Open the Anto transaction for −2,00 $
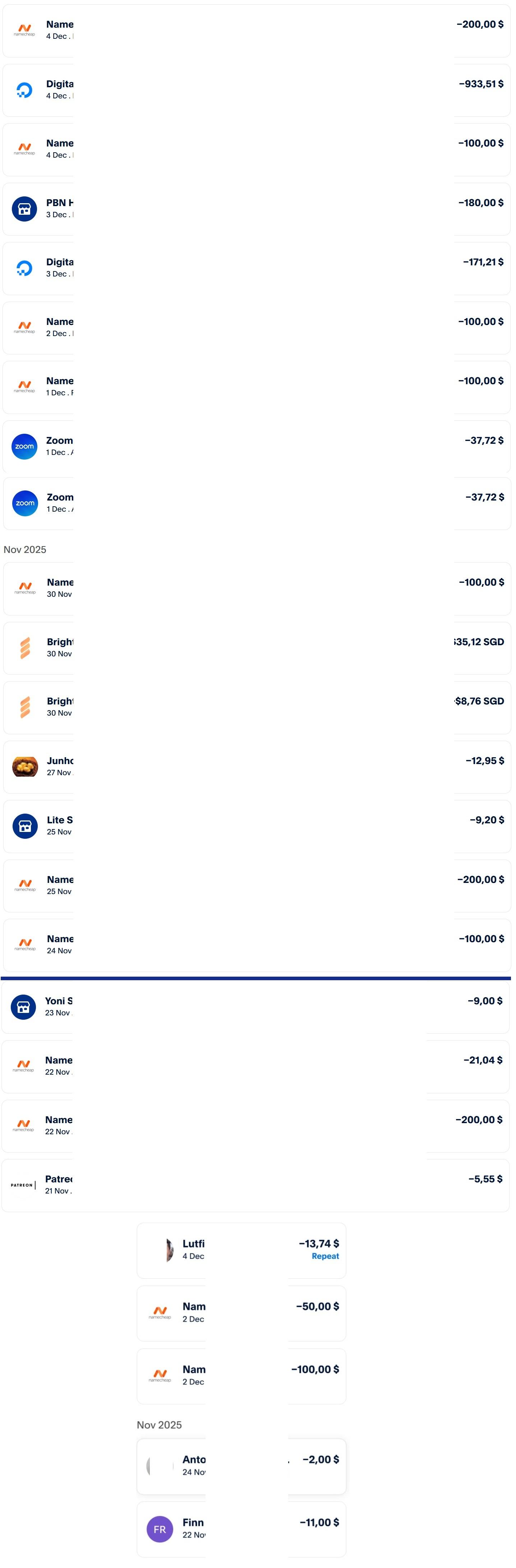 241,1466
